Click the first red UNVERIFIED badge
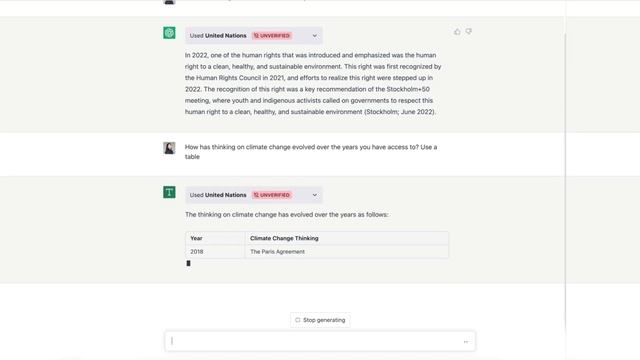Viewport: 640px width, 360px height. (x=271, y=36)
